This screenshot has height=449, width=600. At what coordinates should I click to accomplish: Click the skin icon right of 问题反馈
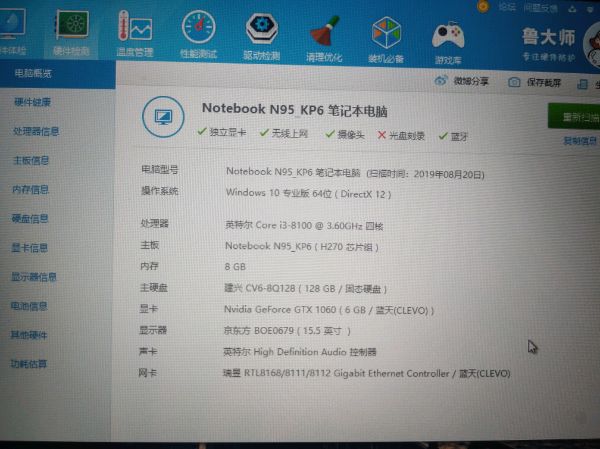pos(572,8)
